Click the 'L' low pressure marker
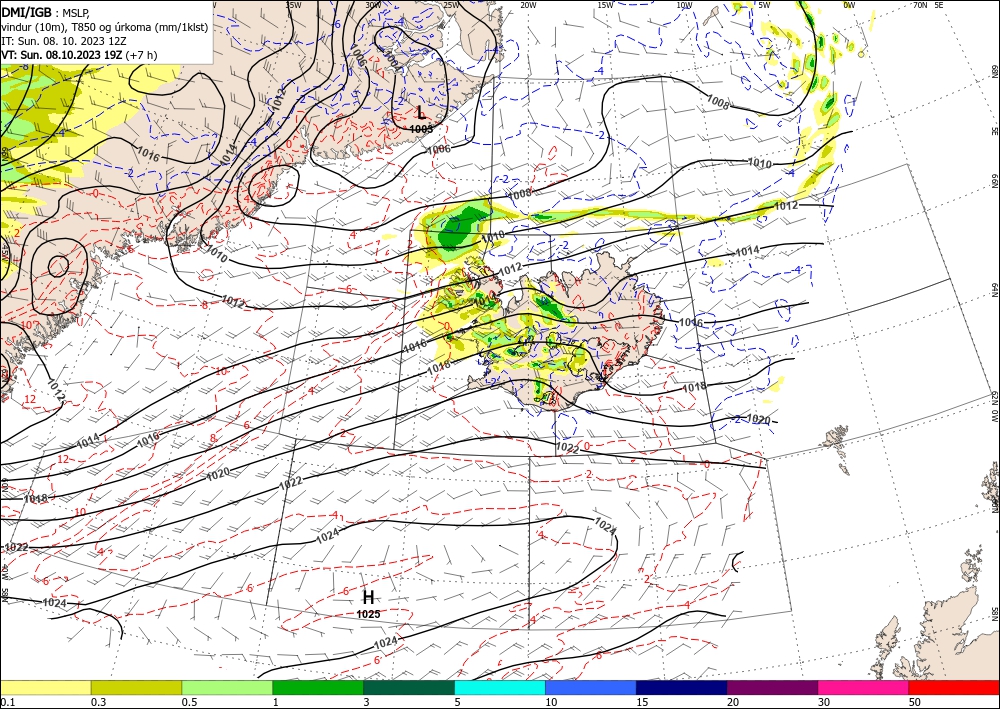1000x709 pixels. (421, 113)
